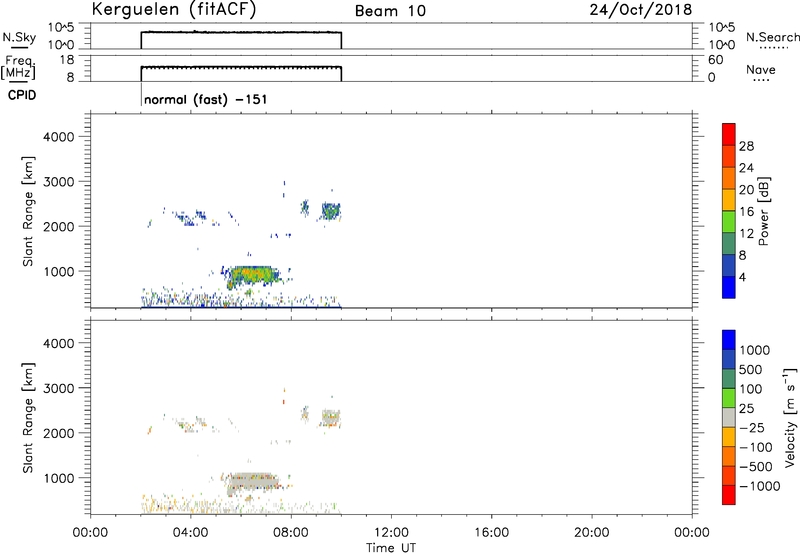Click the strong 1000 km echo in power panel
This screenshot has height=554, width=800.
click(253, 275)
